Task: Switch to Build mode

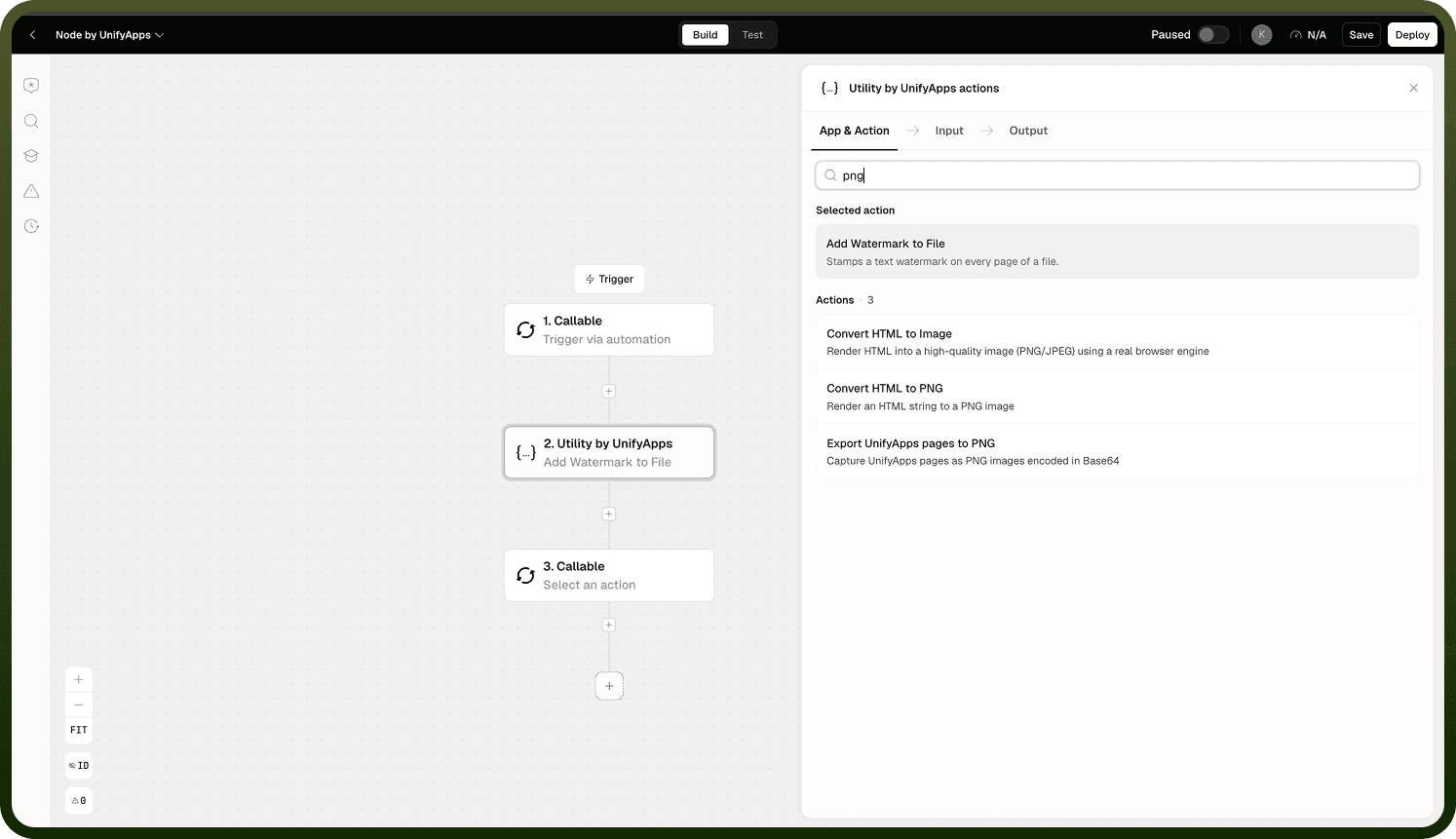Action: click(705, 35)
